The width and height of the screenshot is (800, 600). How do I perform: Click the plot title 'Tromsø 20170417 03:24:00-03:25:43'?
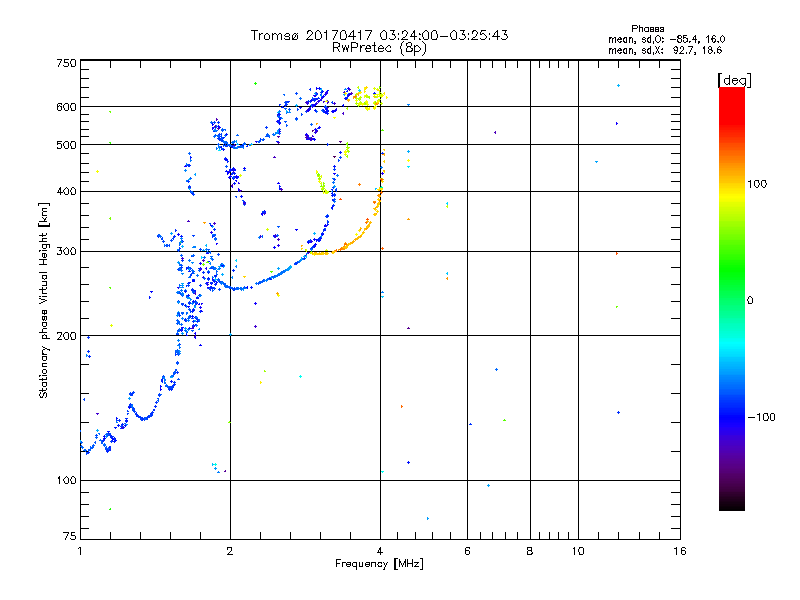click(379, 35)
